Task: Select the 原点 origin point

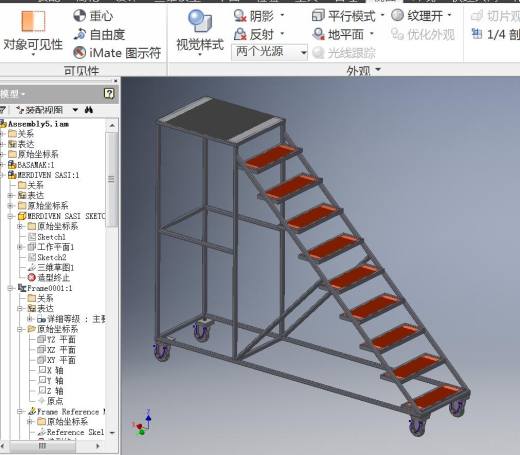Action: [x=55, y=401]
